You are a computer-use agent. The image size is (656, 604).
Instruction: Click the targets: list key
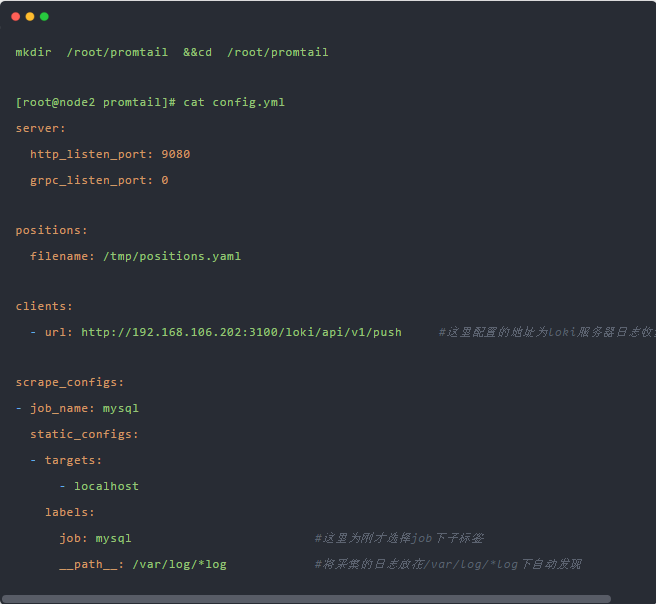[x=73, y=460]
